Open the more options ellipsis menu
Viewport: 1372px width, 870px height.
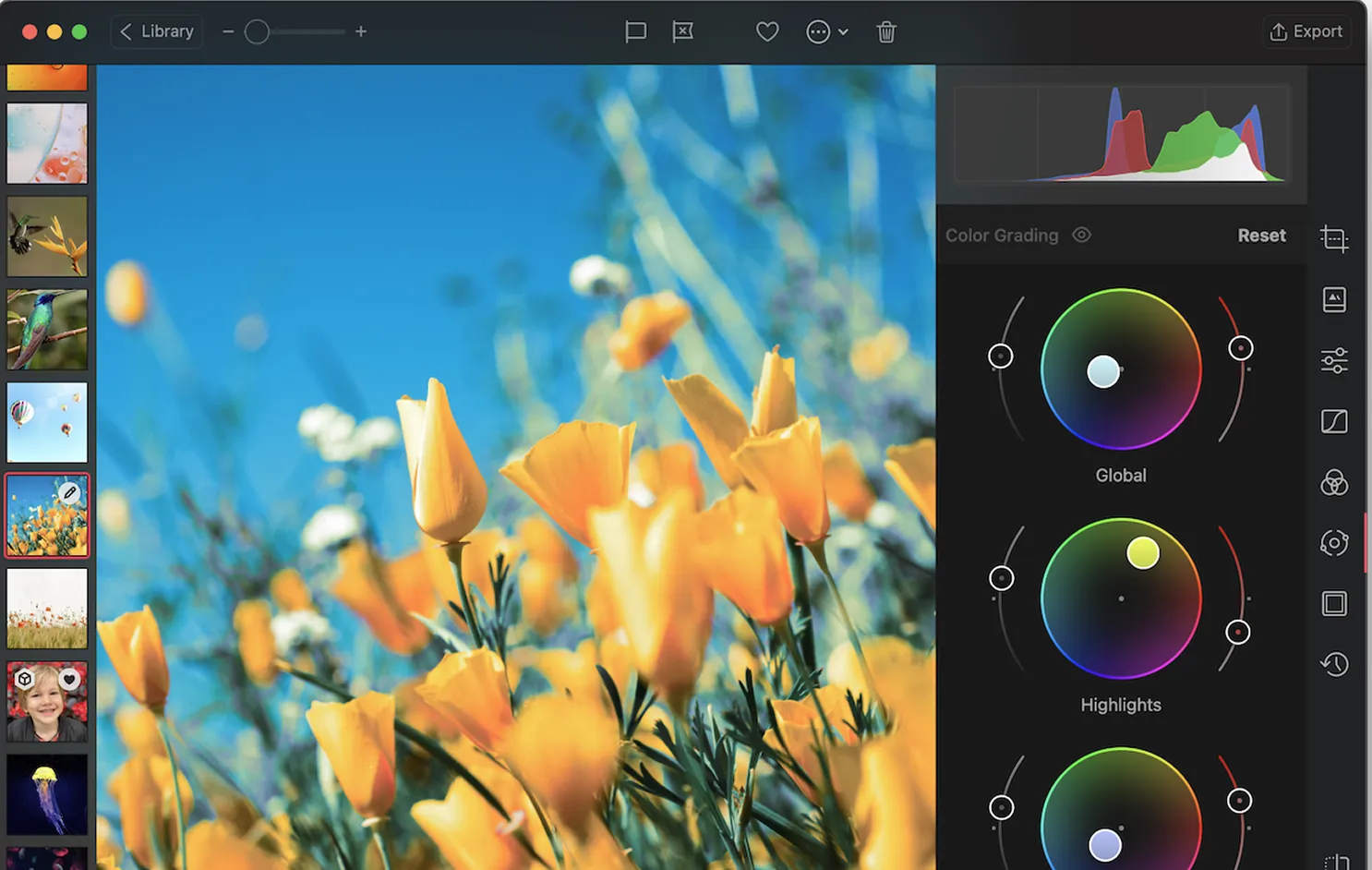826,32
